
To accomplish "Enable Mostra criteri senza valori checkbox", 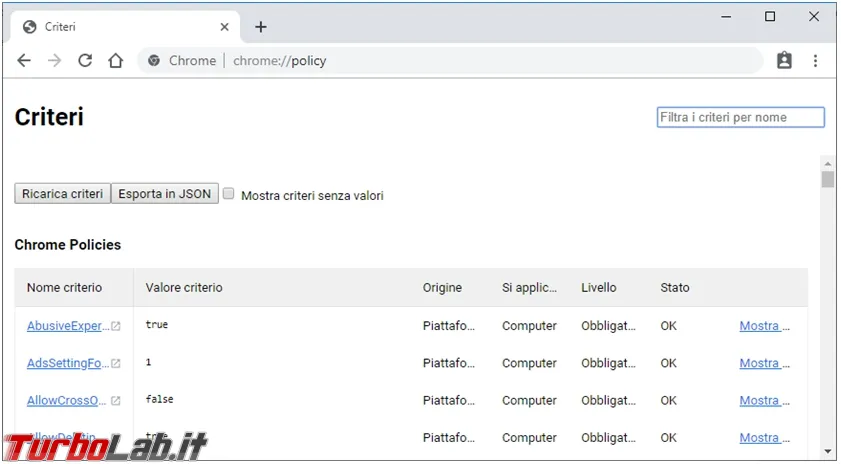I will pyautogui.click(x=229, y=194).
